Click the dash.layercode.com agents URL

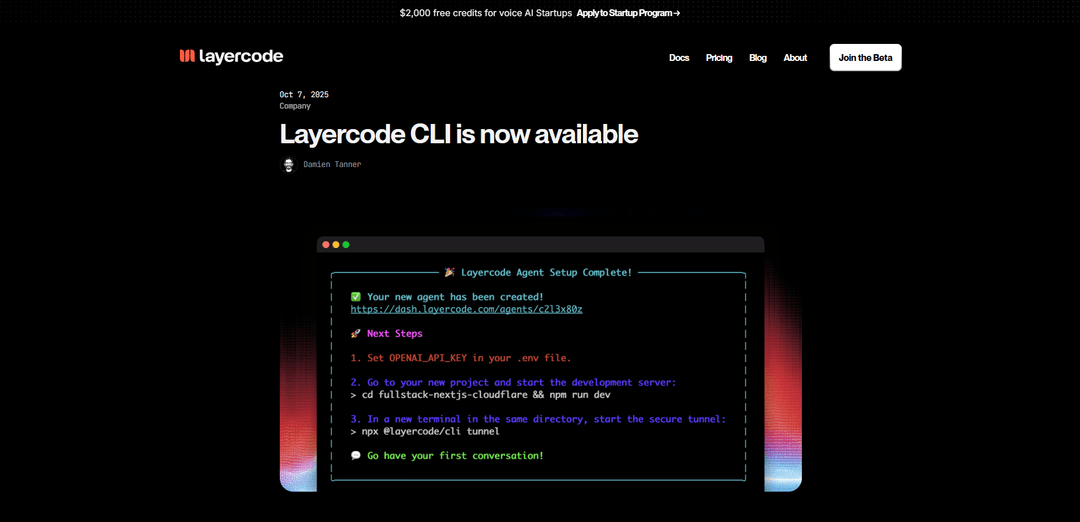[466, 309]
